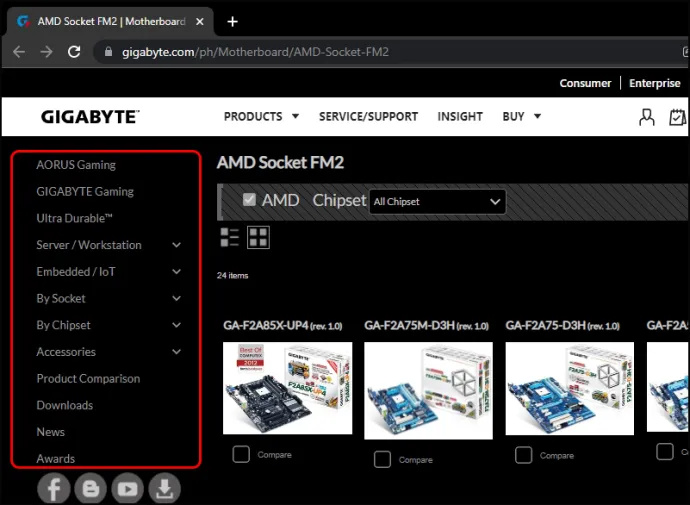Image resolution: width=690 pixels, height=505 pixels.
Task: Open the All Chipset dropdown
Action: 437,201
